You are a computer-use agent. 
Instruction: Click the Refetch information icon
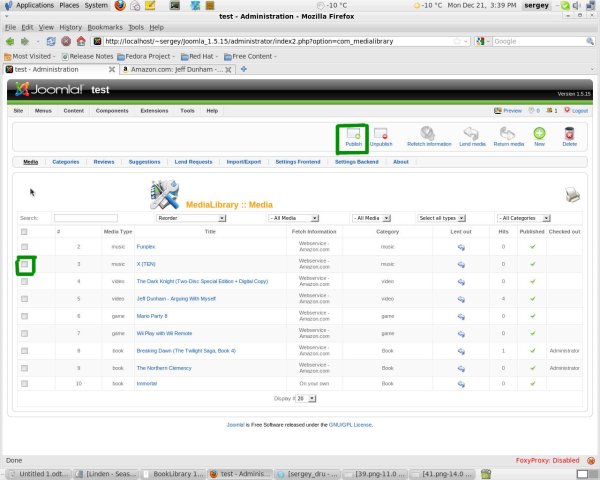point(427,133)
